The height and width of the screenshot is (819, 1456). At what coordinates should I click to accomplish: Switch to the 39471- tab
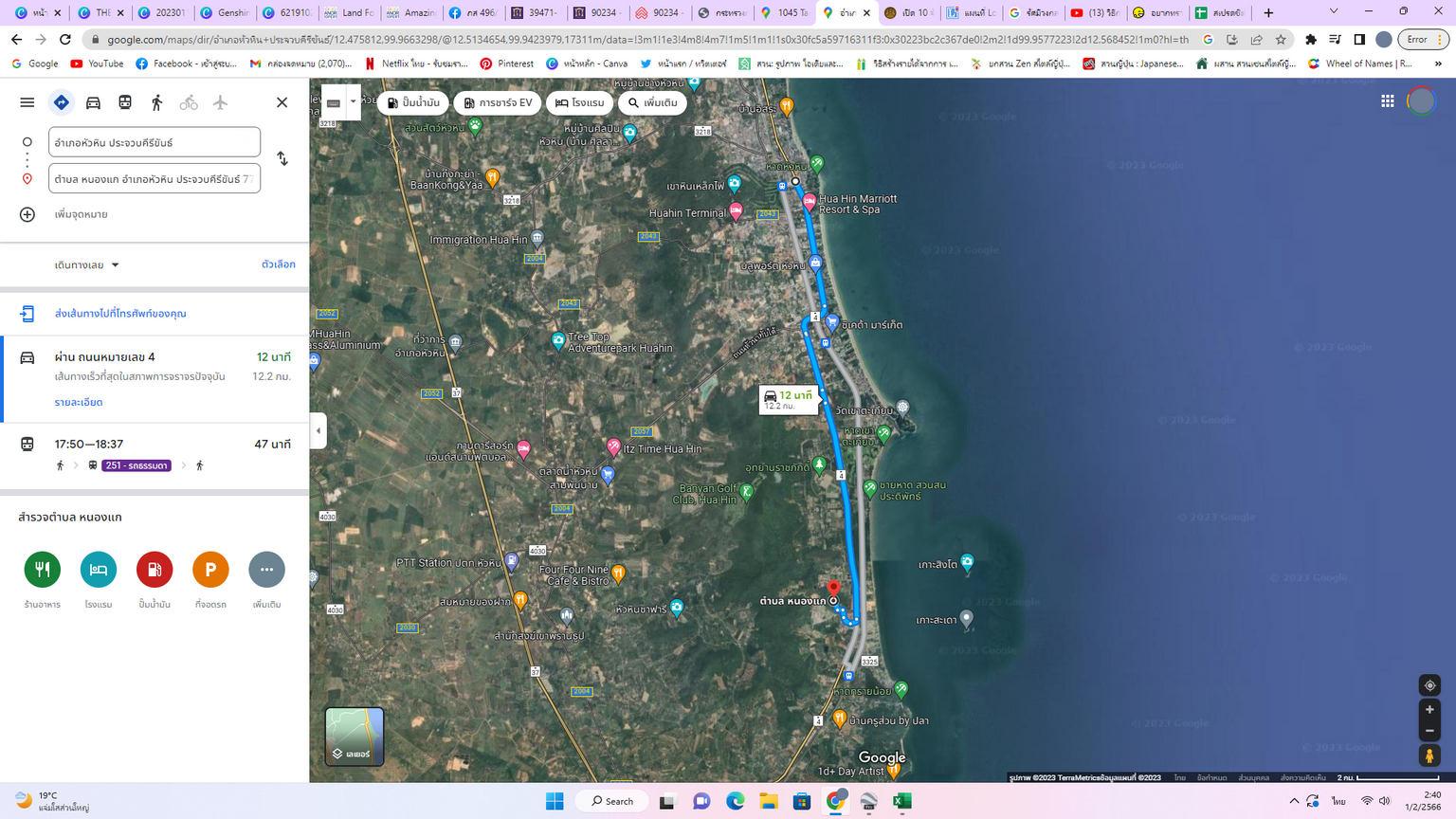point(534,13)
